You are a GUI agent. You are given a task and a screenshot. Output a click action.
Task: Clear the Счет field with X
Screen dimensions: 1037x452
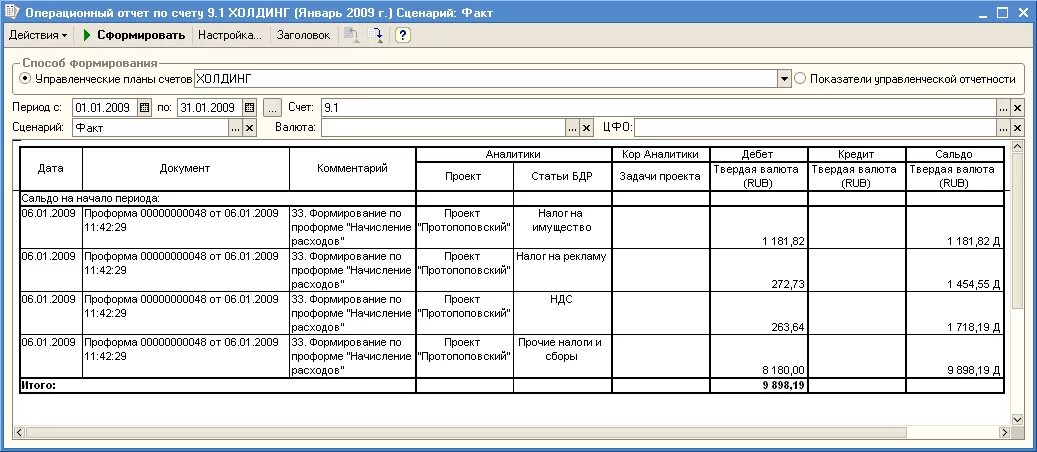(x=1017, y=107)
